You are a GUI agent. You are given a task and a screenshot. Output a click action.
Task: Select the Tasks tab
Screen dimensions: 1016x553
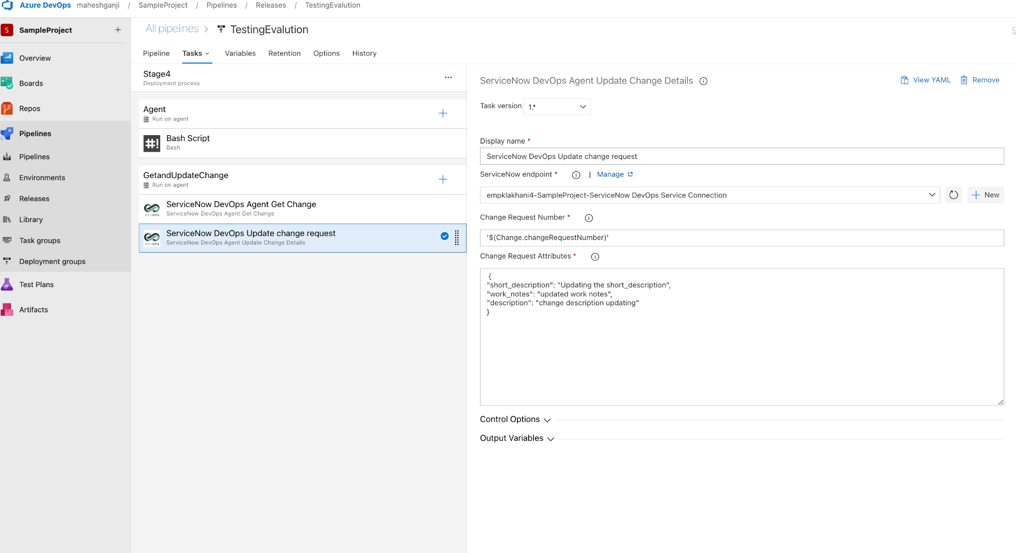192,53
